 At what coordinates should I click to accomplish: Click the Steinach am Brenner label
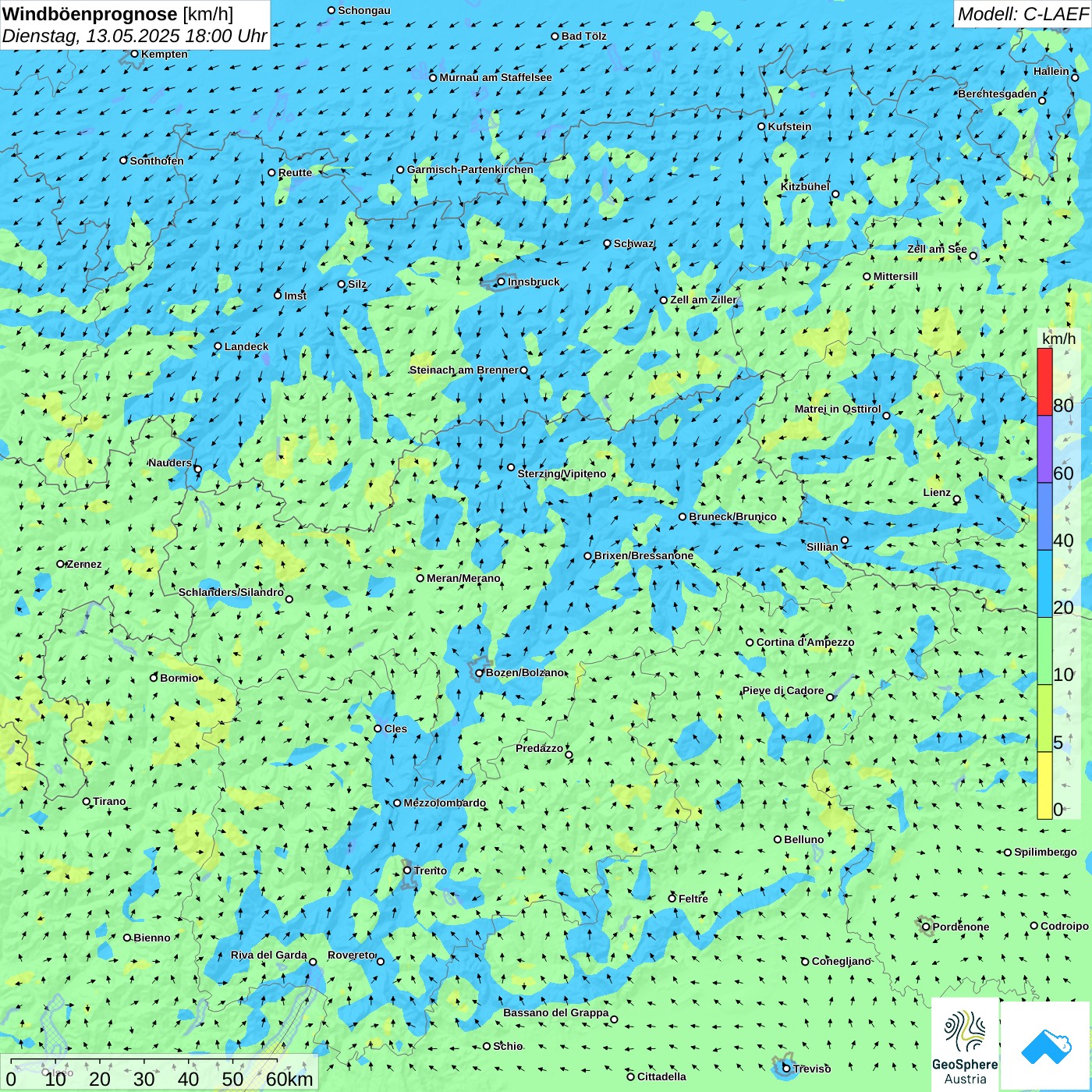click(x=463, y=370)
